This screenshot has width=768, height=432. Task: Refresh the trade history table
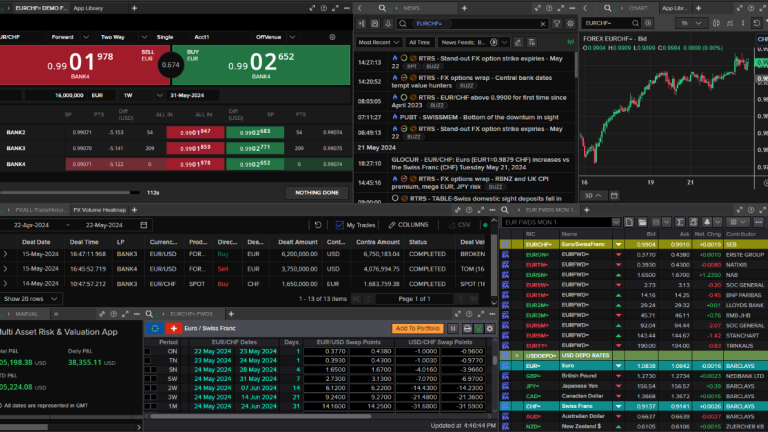pos(318,225)
